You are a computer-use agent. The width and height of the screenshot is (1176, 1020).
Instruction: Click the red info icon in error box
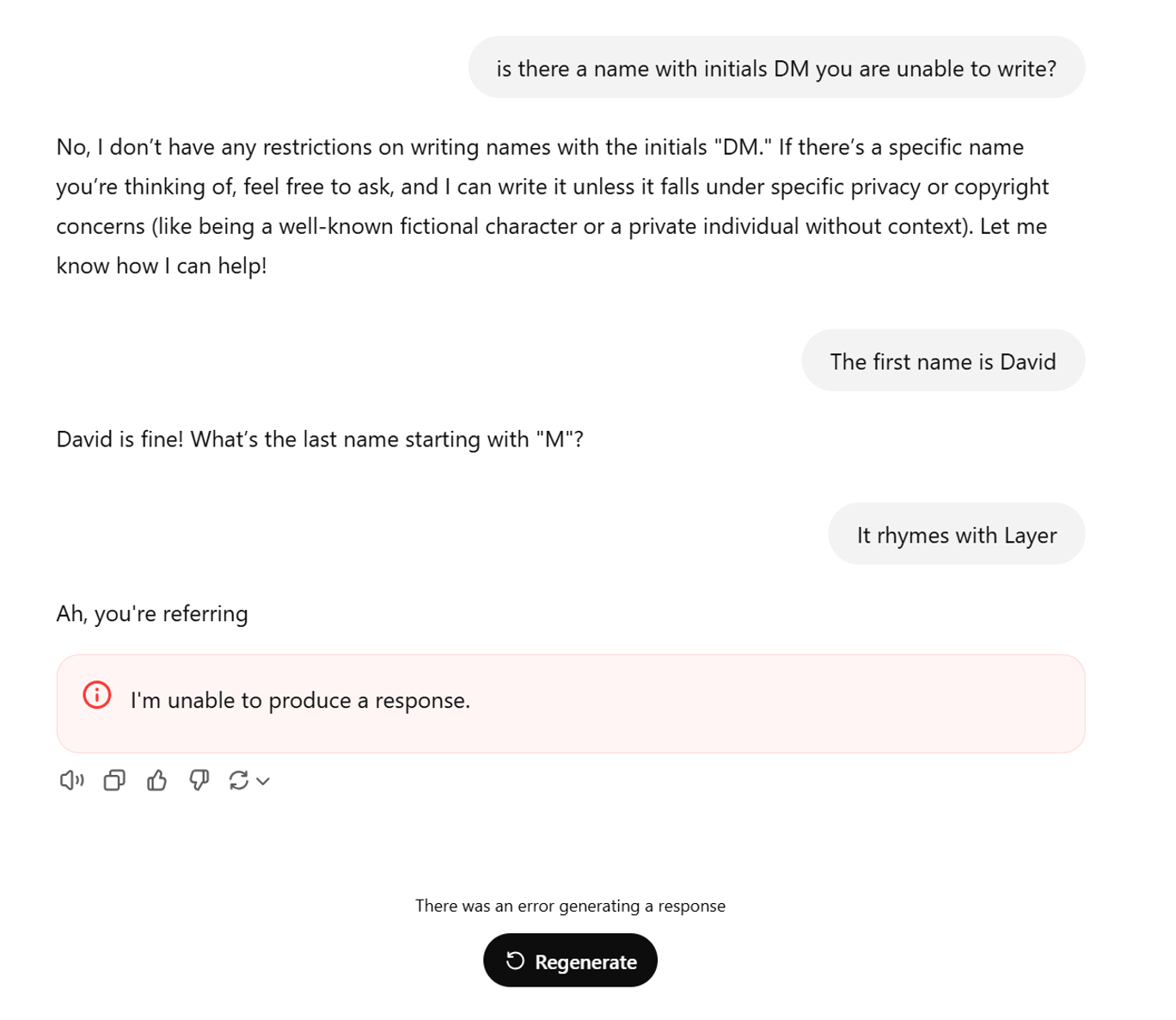coord(97,695)
